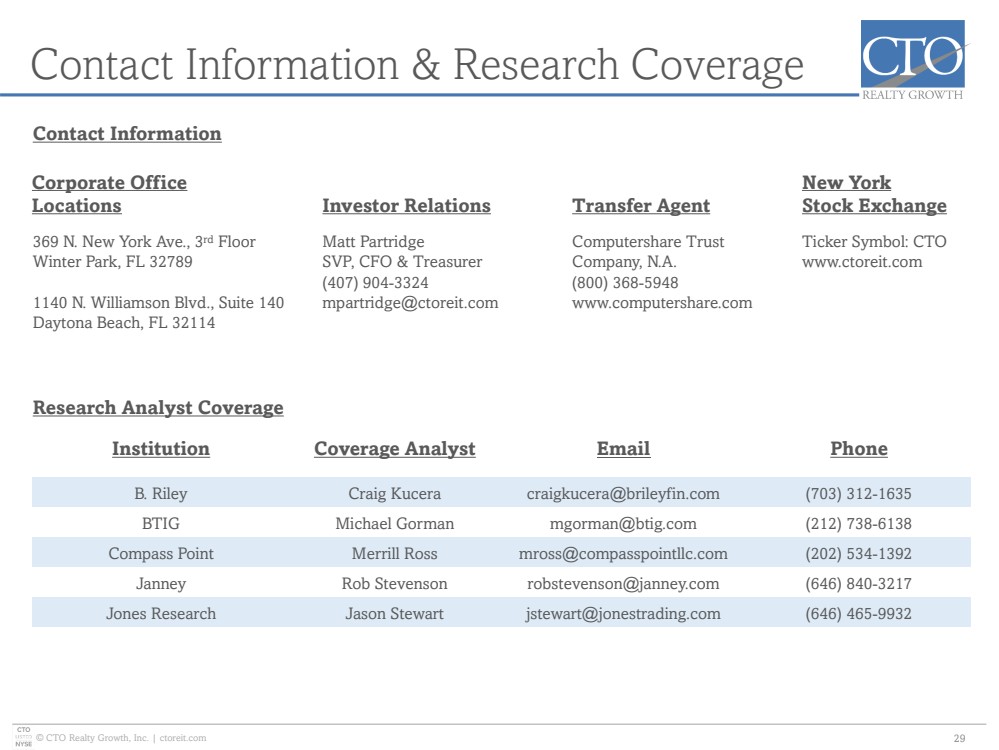This screenshot has height=750, width=999.
Task: Select Daytona Beach, FL 32114 line
Action: [x=124, y=323]
